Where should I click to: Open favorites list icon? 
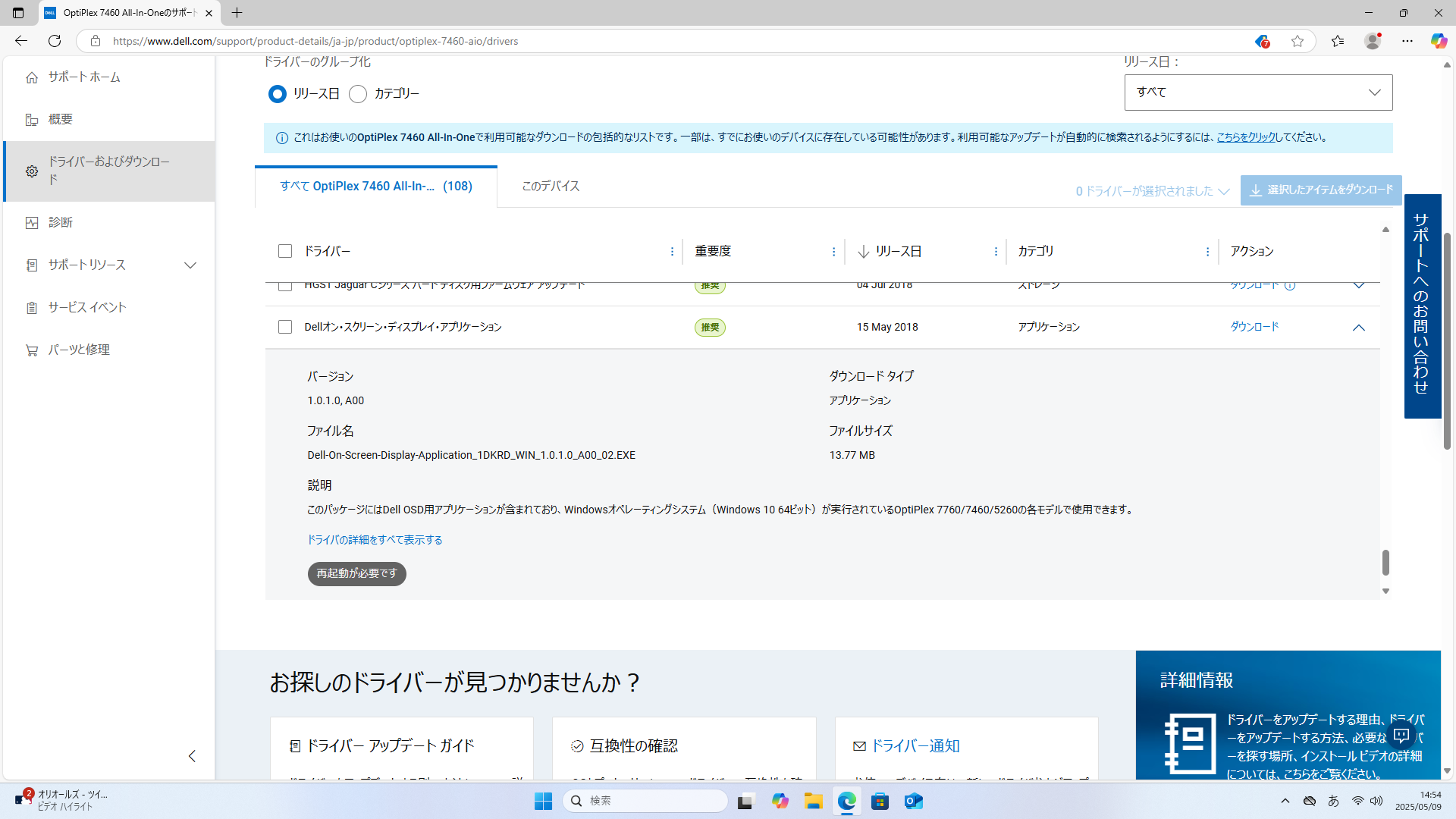1338,41
